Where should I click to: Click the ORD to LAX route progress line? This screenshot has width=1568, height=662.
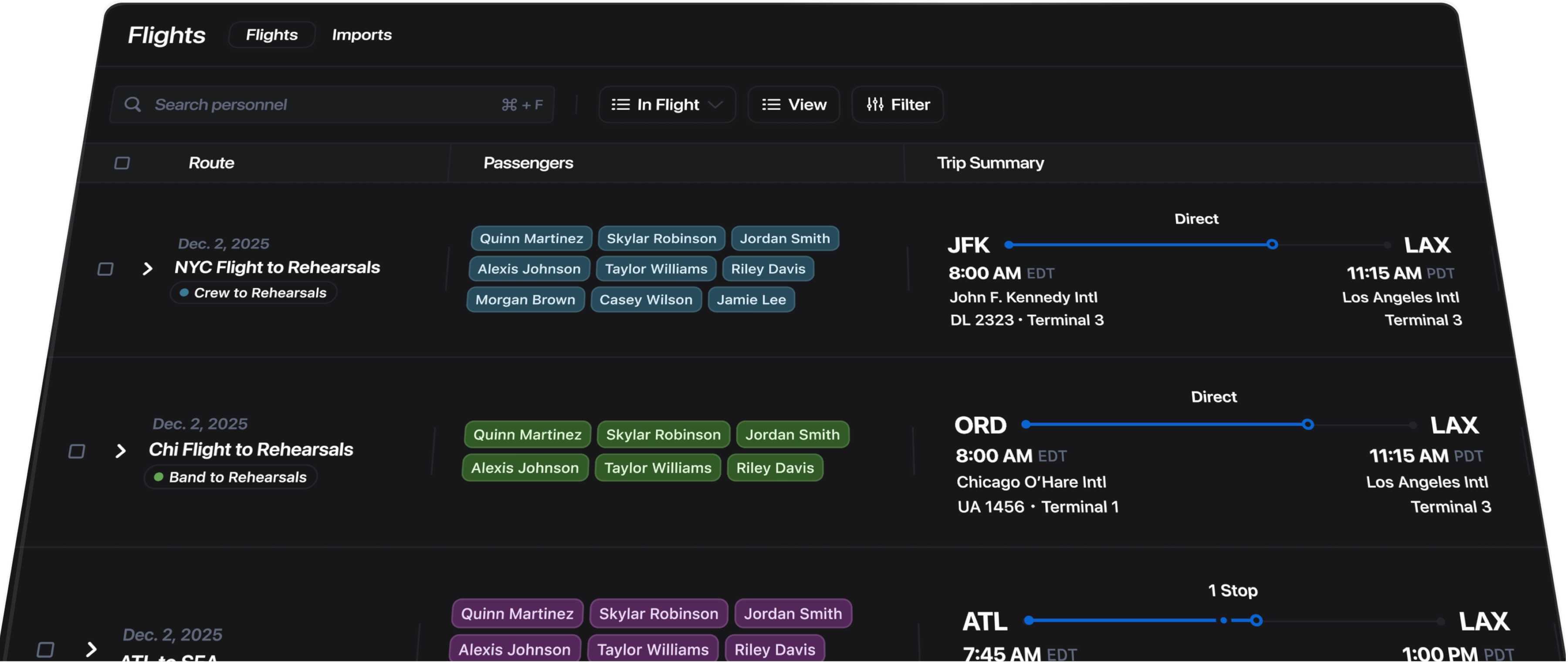click(1168, 424)
